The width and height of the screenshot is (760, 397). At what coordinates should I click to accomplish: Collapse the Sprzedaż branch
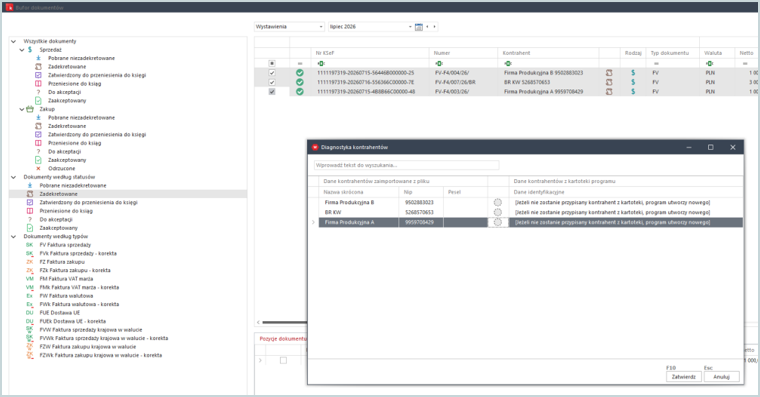tap(22, 49)
